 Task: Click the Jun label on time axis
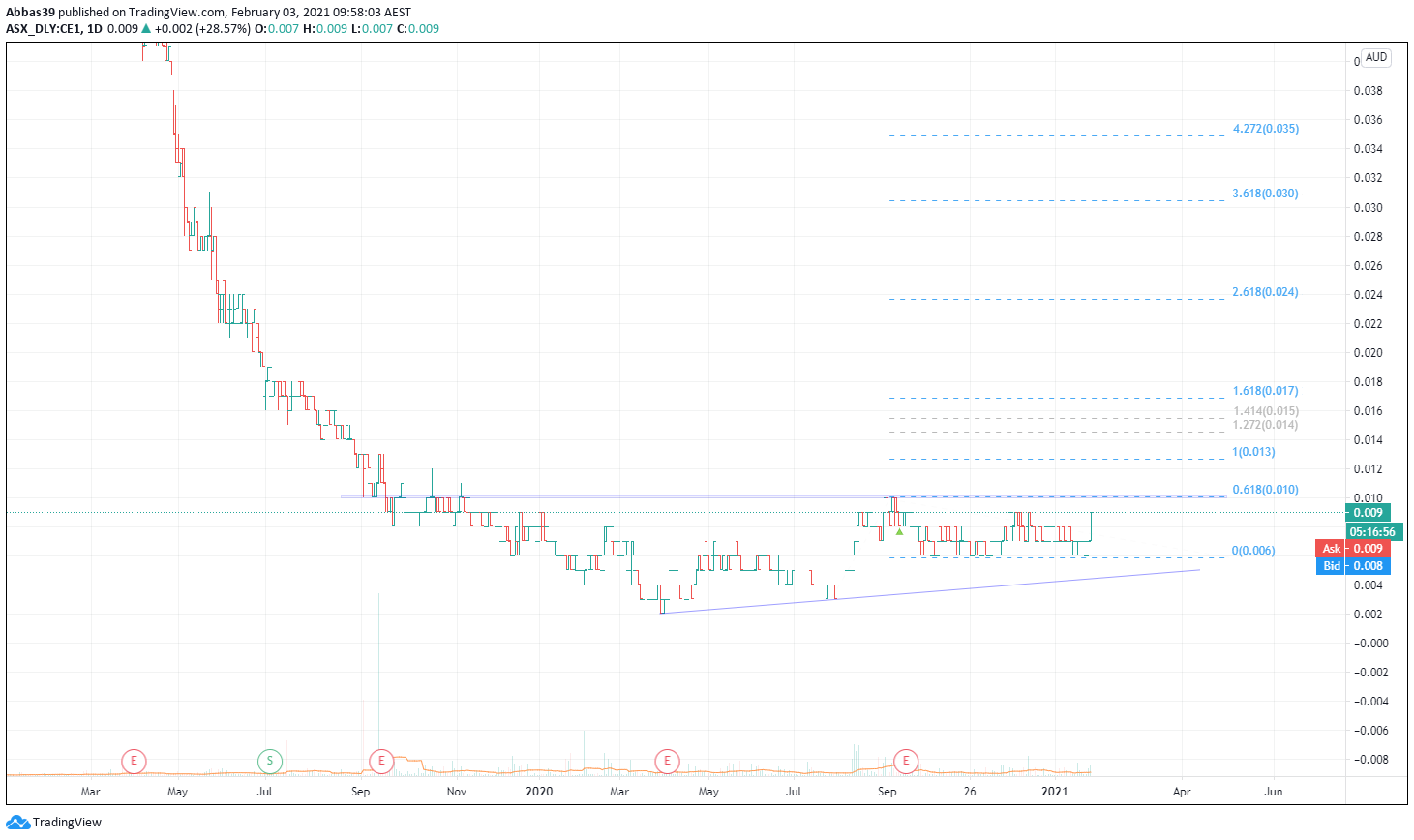tap(1274, 792)
